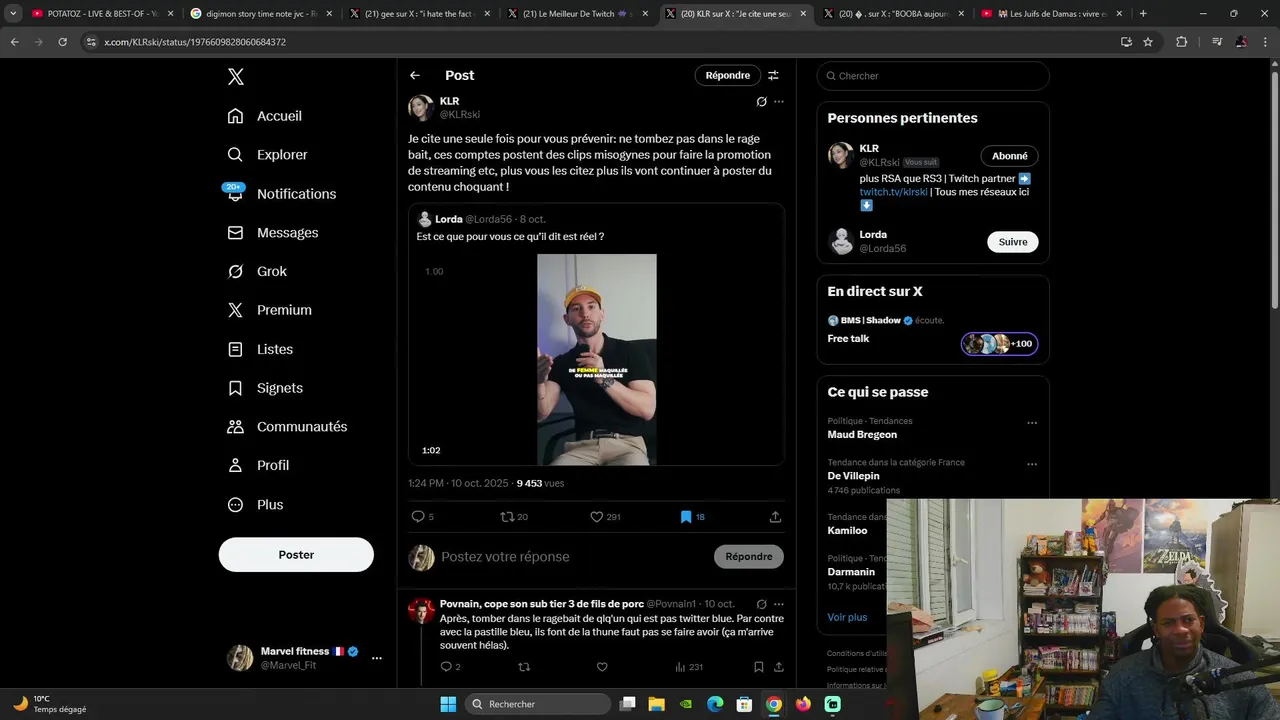Click the reply icon with 5 comments
1280x720 pixels.
[x=418, y=517]
